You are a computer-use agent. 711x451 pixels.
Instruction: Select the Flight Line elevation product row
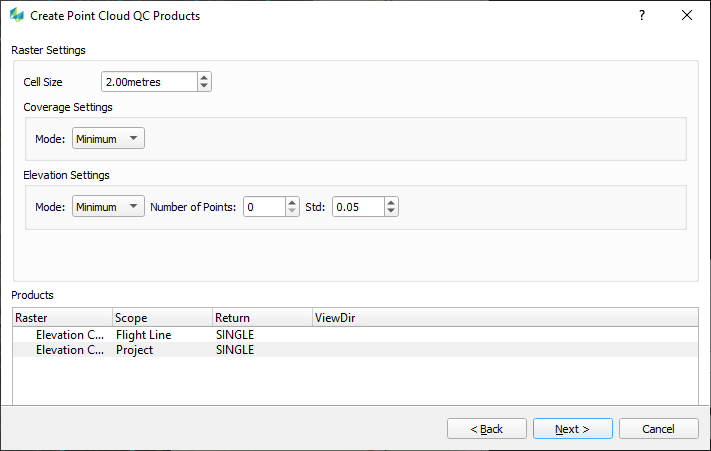click(143, 335)
